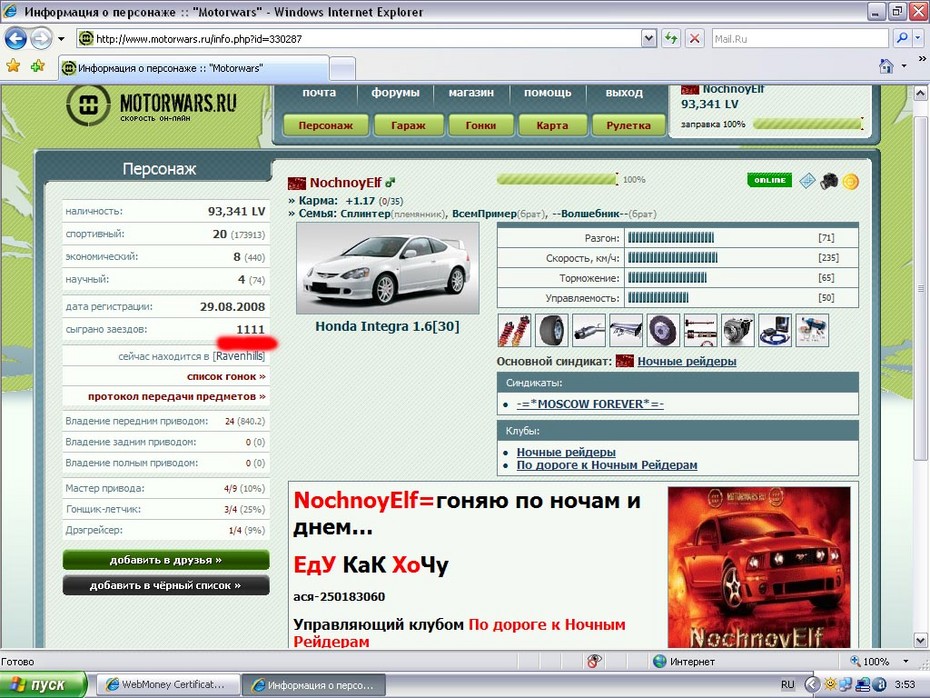
Task: Click the tire part icon
Action: pos(552,330)
